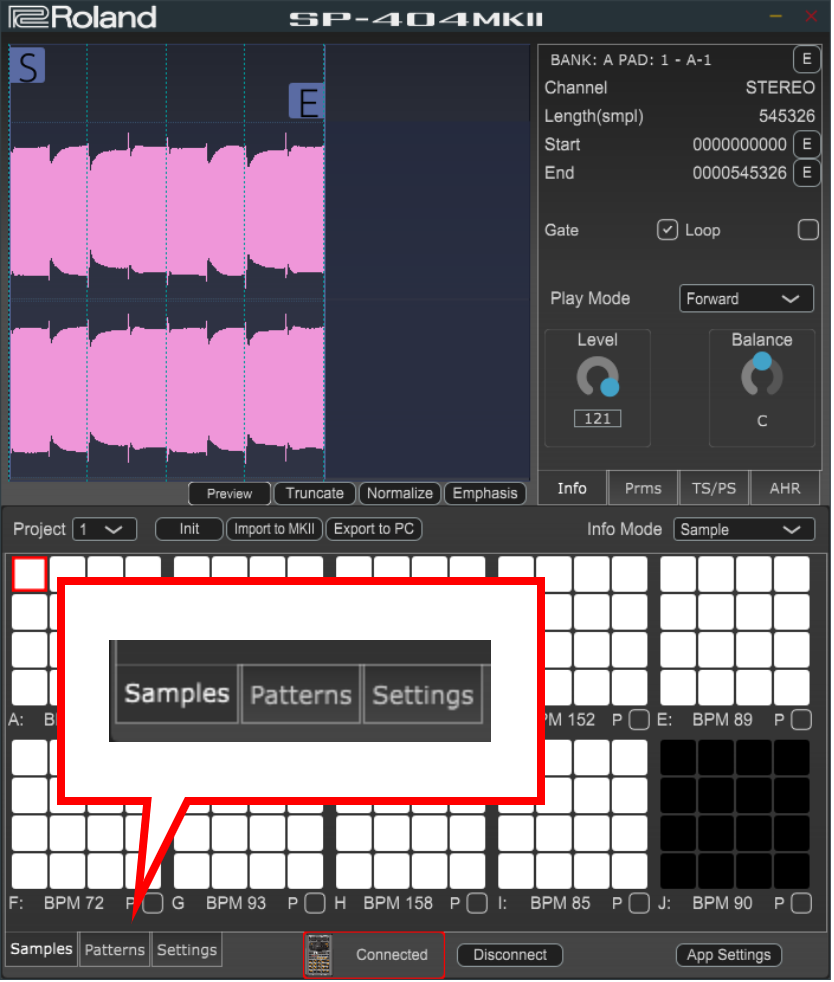Click the Roland logo
The width and height of the screenshot is (834, 982).
pos(82,18)
